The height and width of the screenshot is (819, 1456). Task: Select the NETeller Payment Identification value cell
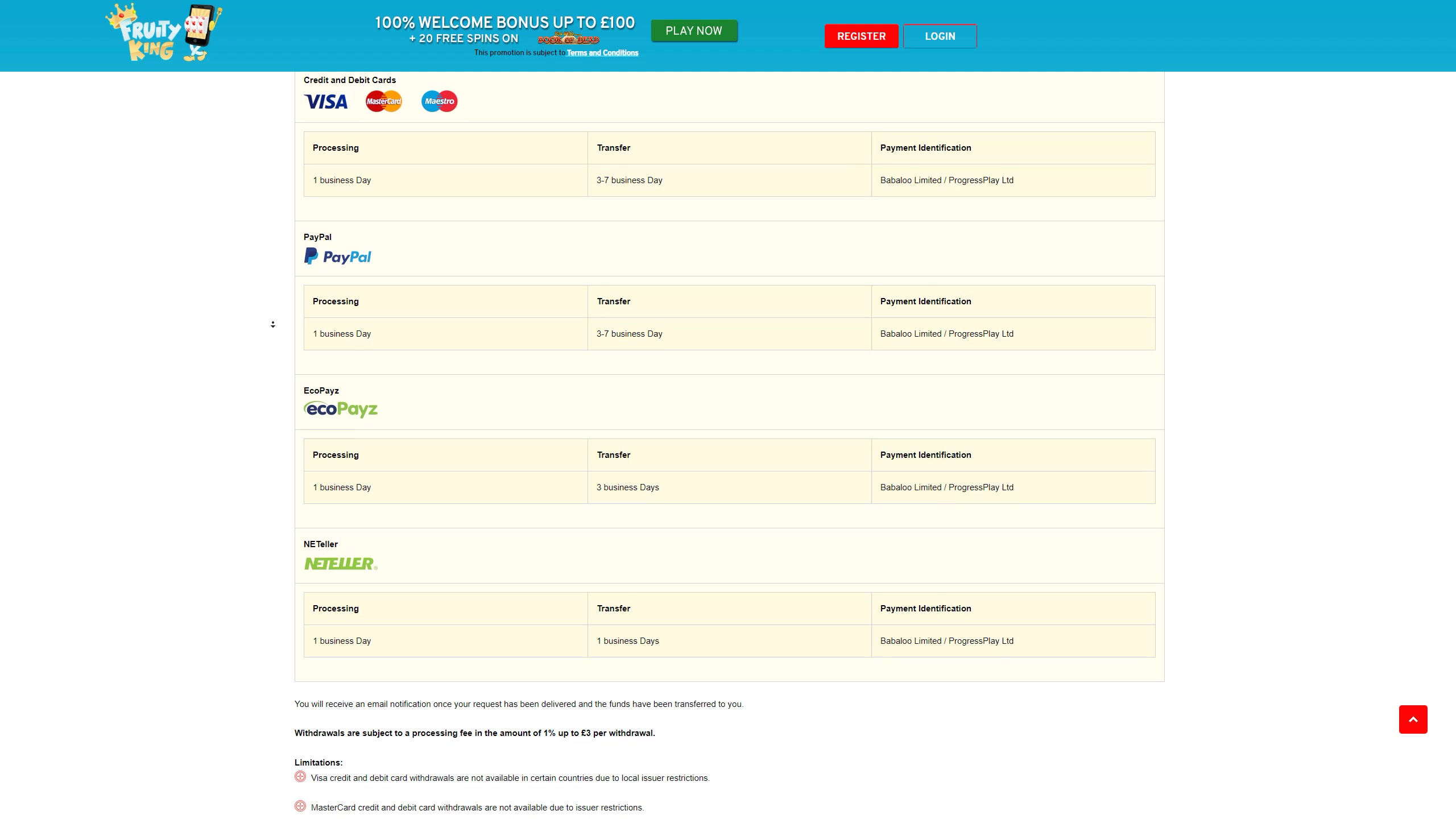[1012, 641]
